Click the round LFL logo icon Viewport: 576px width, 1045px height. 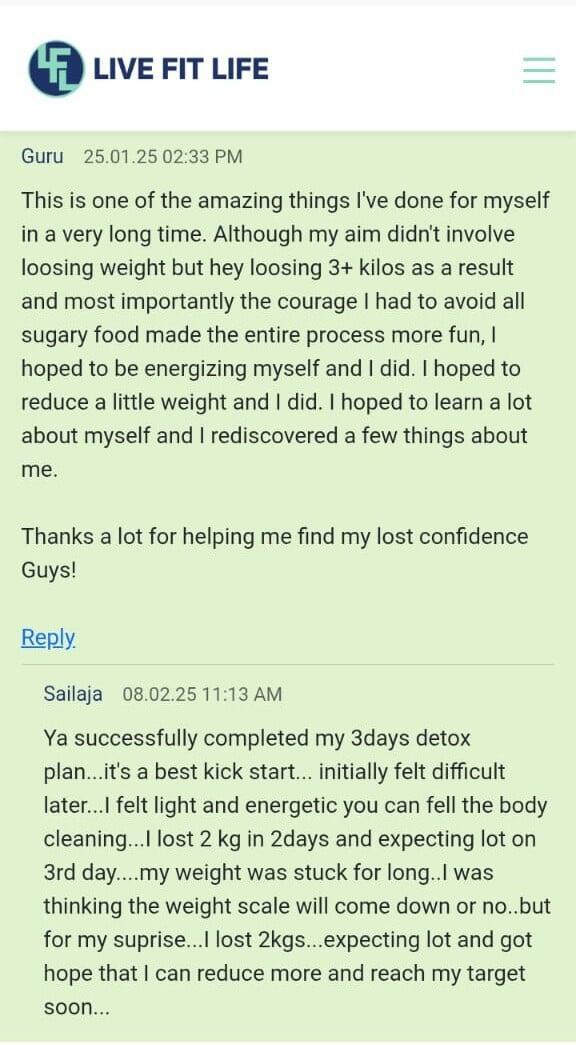coord(56,69)
